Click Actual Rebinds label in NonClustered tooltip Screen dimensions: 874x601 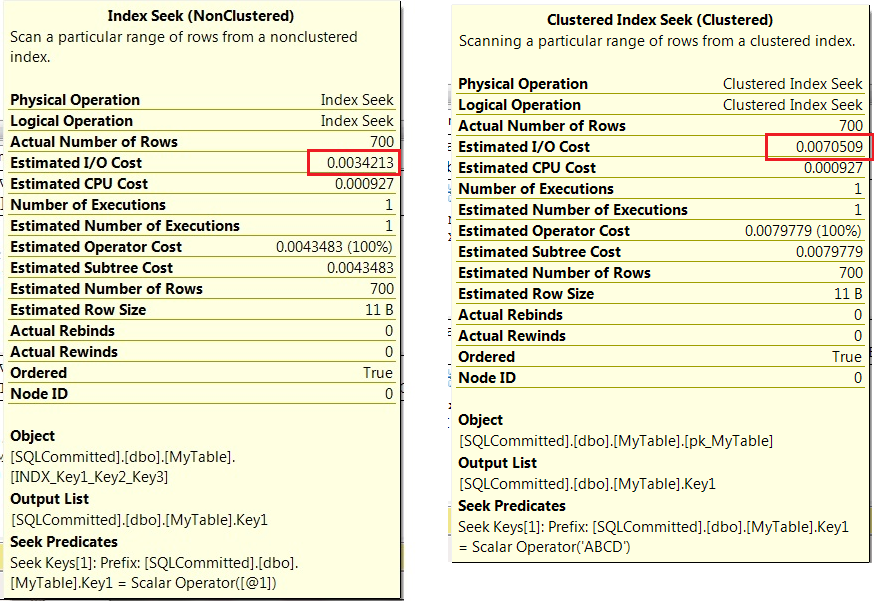[x=62, y=331]
